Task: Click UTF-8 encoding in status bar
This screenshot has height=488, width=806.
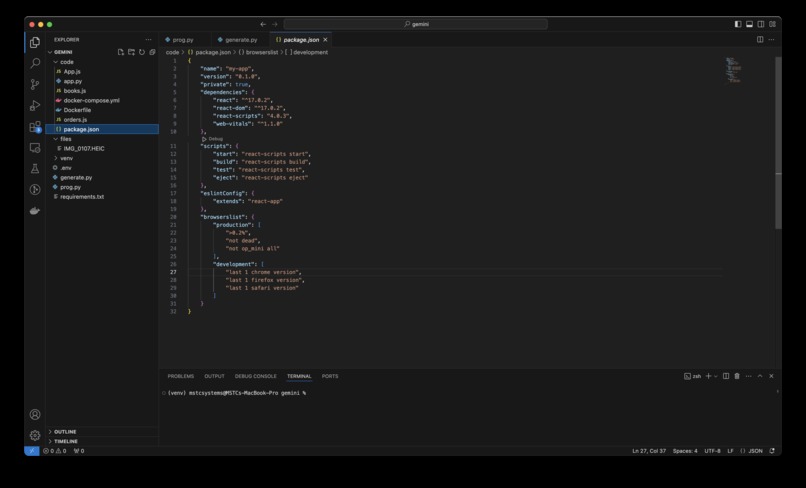Action: coord(712,451)
